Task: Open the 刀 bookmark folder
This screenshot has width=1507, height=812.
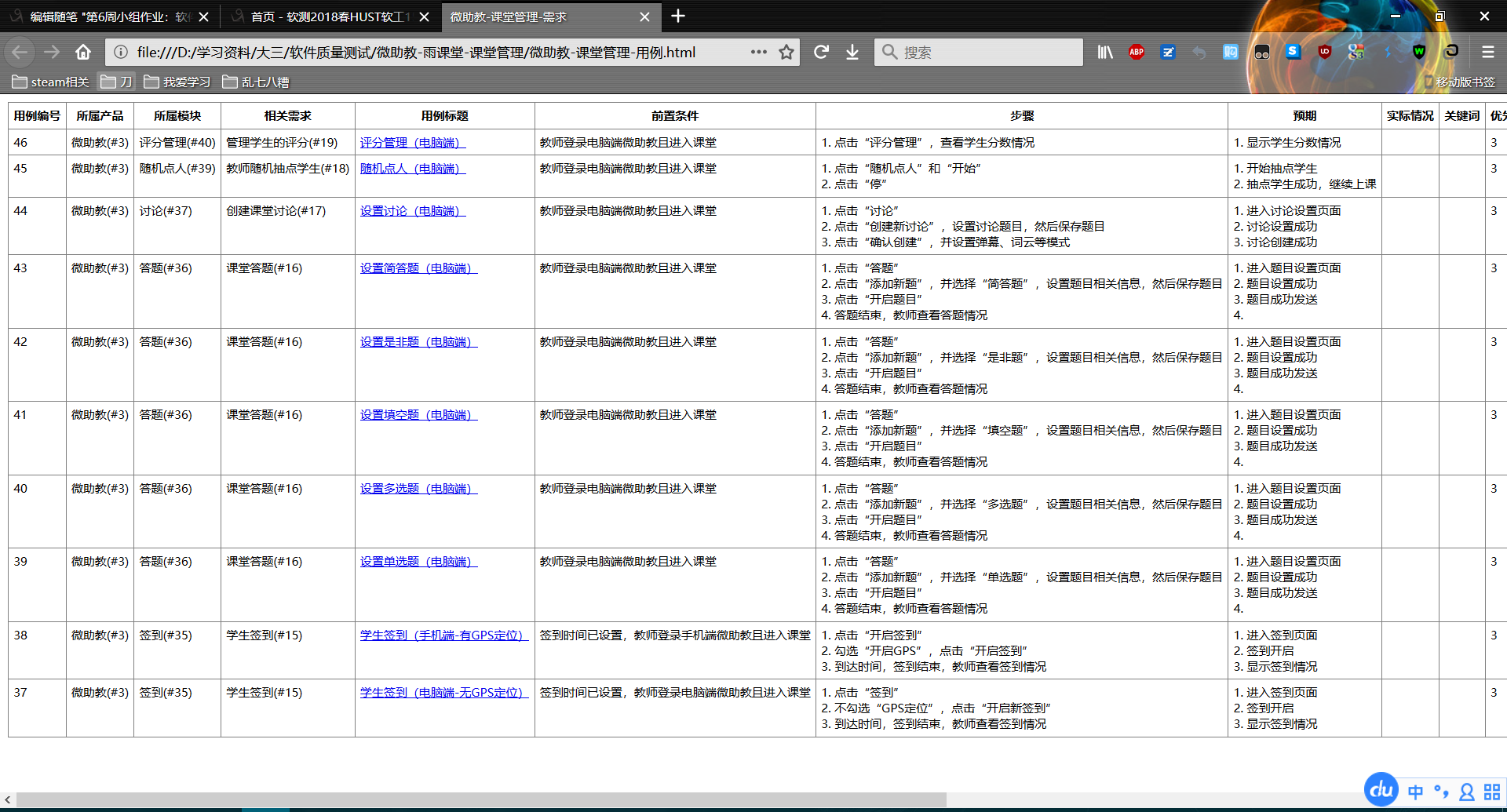Action: pos(117,82)
